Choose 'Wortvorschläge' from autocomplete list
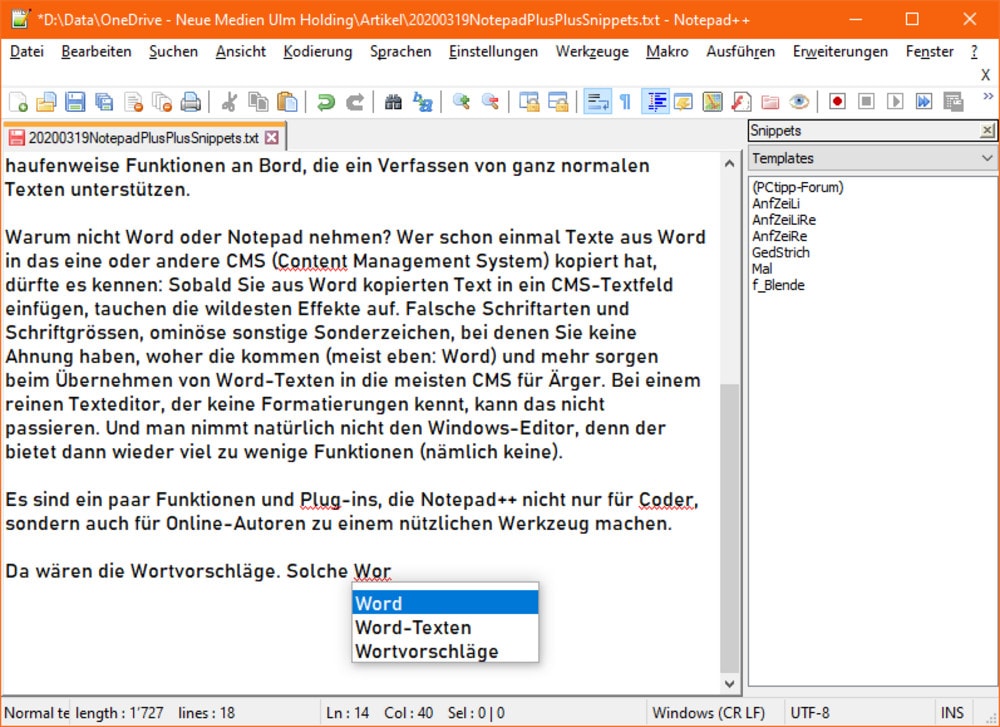 [x=426, y=651]
